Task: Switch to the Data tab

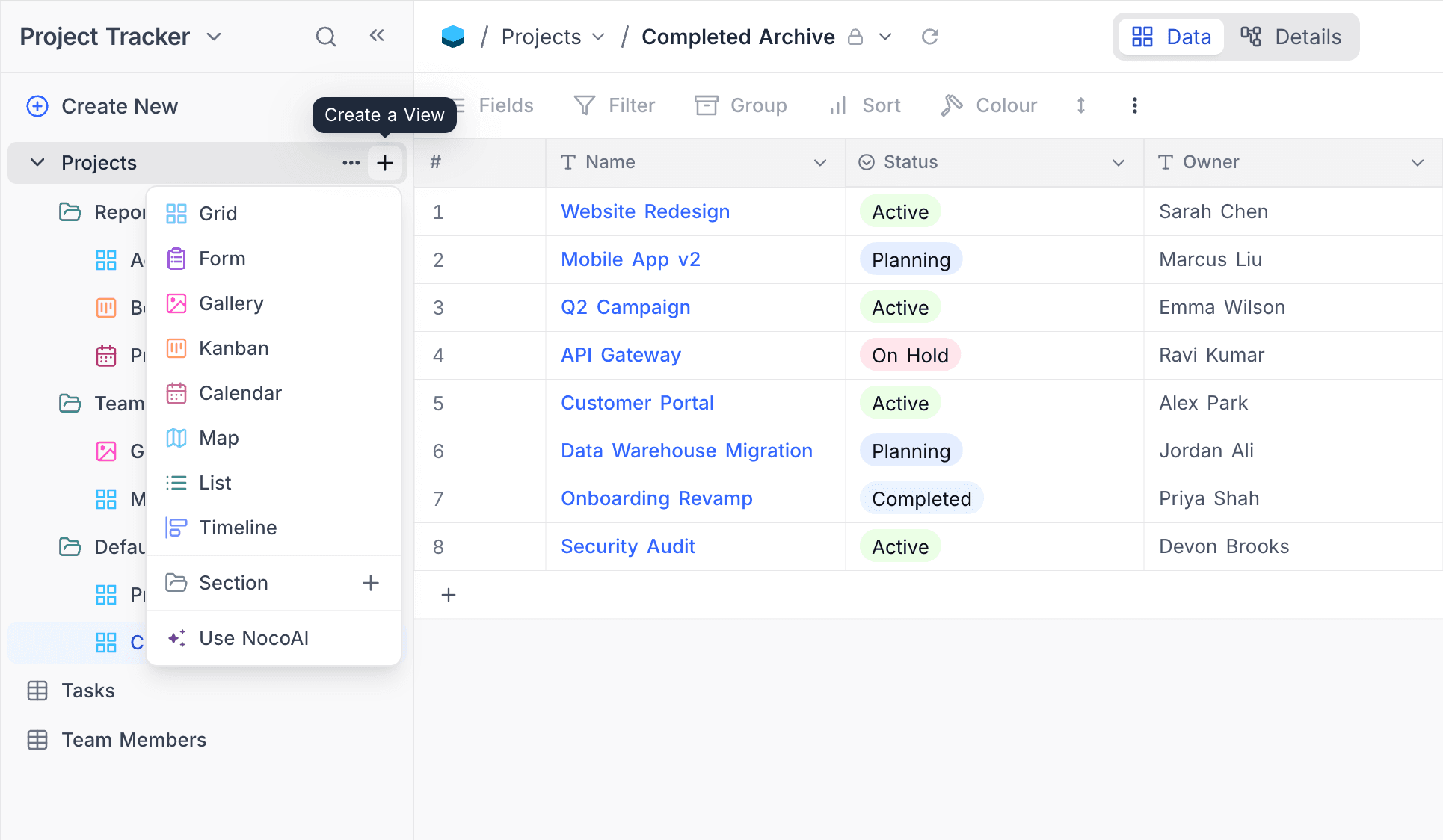Action: pyautogui.click(x=1171, y=37)
